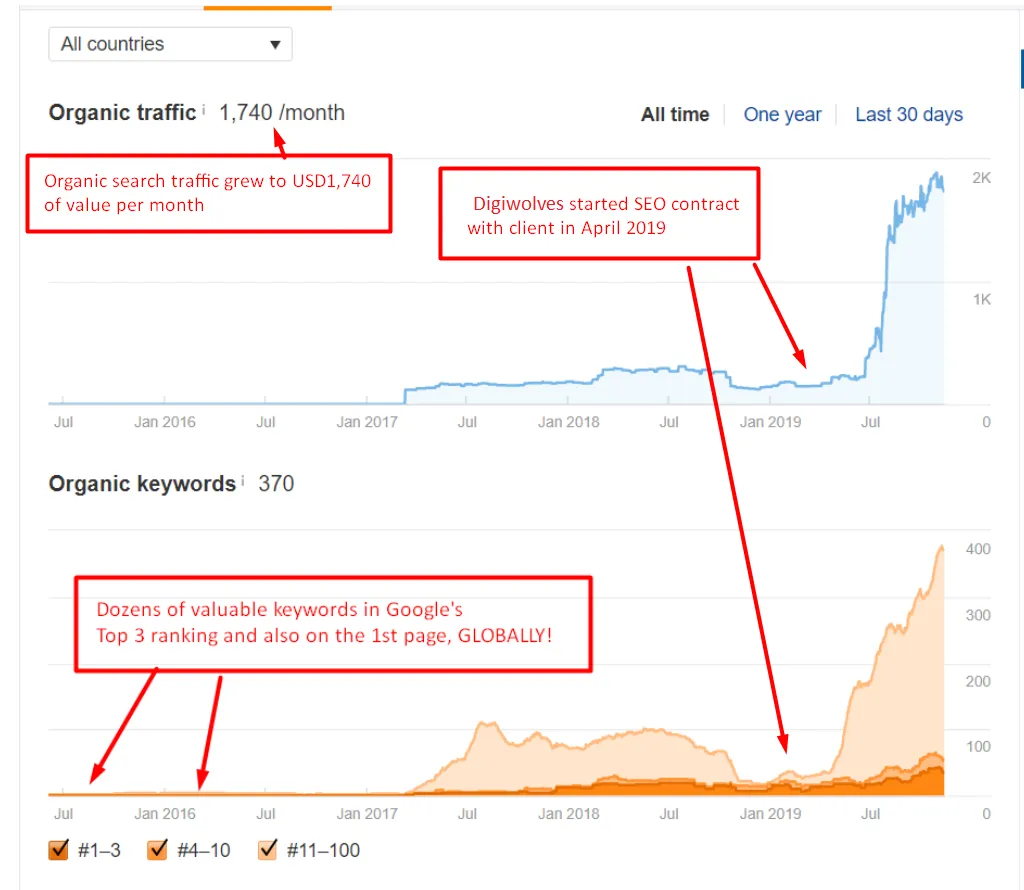
Task: Switch to One year view
Action: [782, 114]
